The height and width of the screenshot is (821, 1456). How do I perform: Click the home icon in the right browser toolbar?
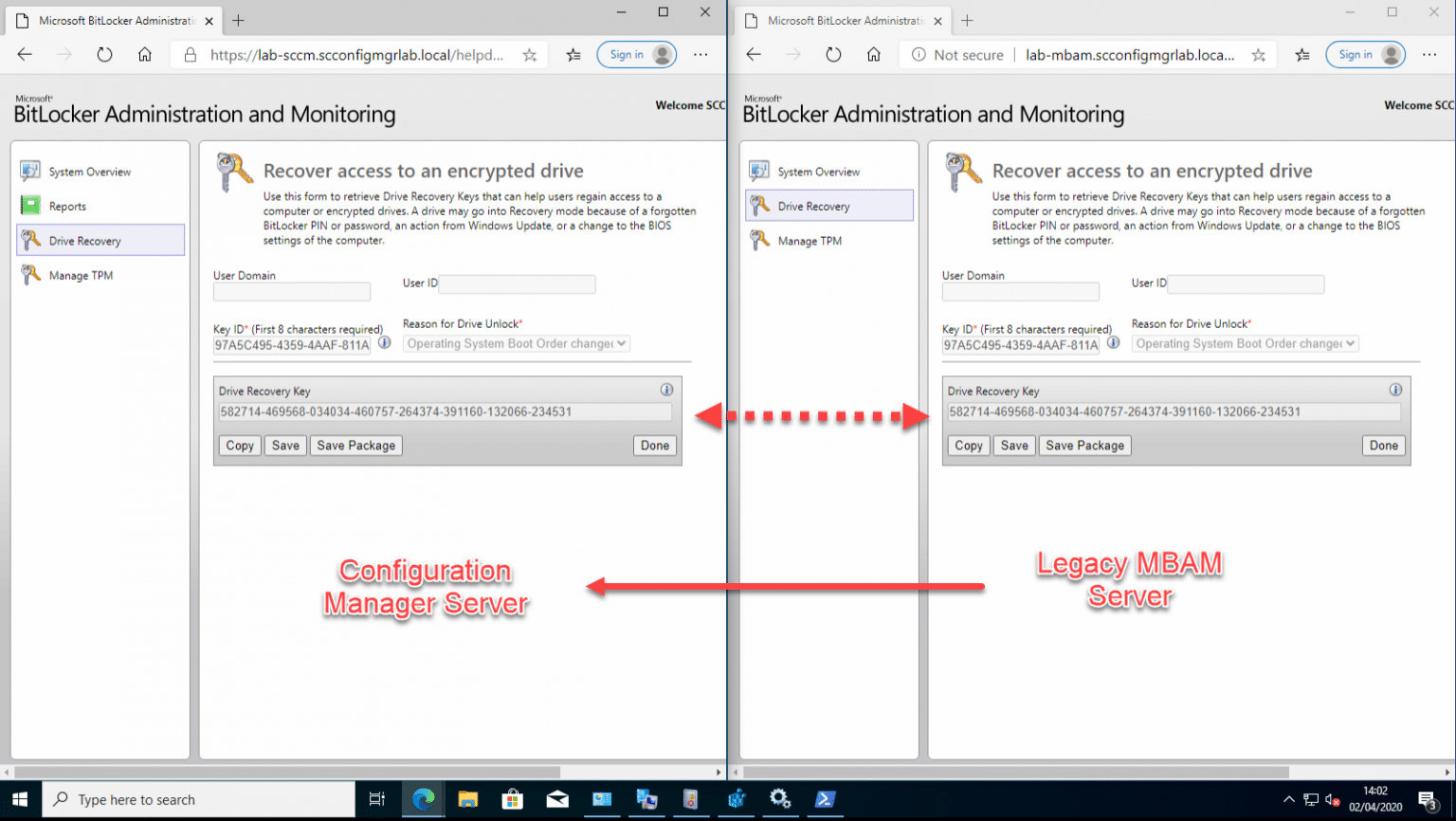[x=872, y=54]
